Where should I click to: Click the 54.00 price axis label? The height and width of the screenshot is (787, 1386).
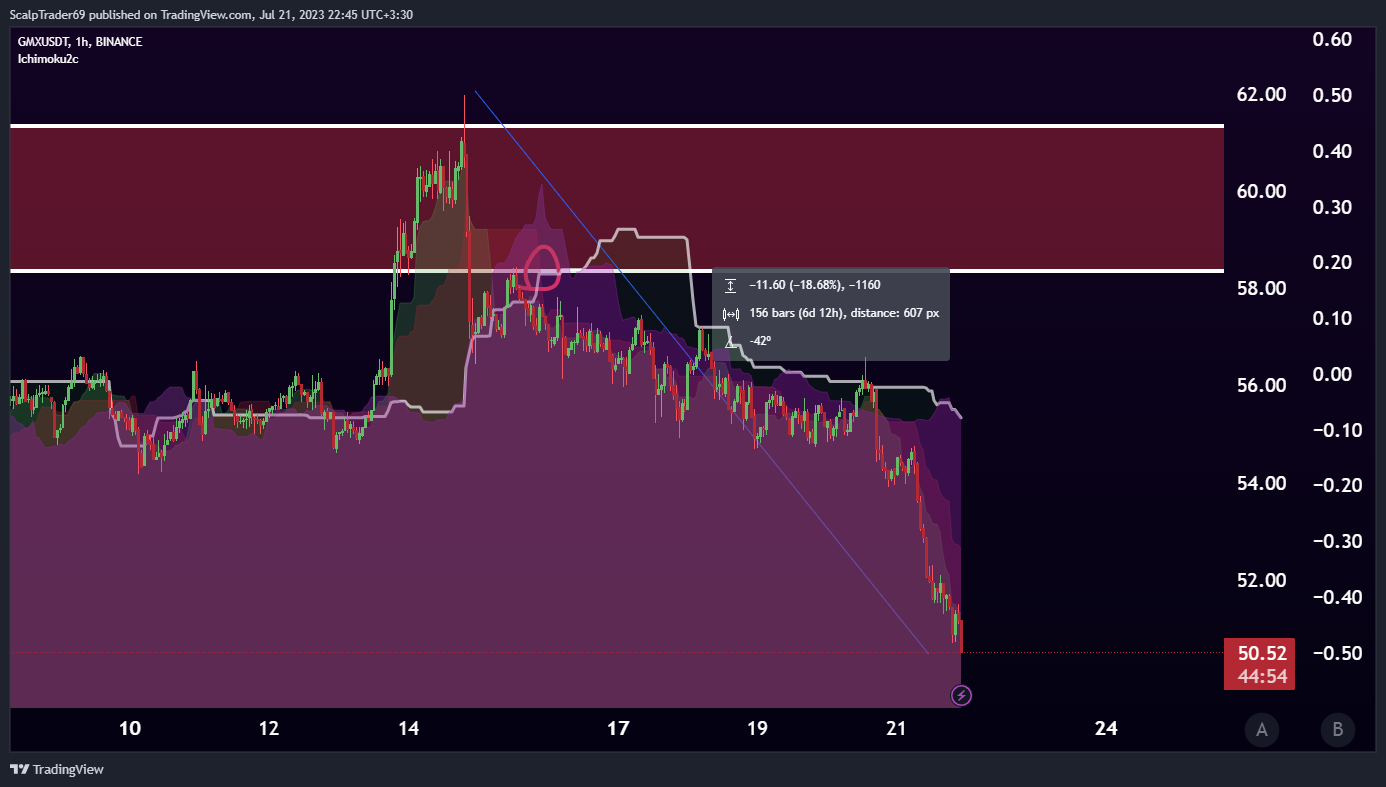point(1261,483)
